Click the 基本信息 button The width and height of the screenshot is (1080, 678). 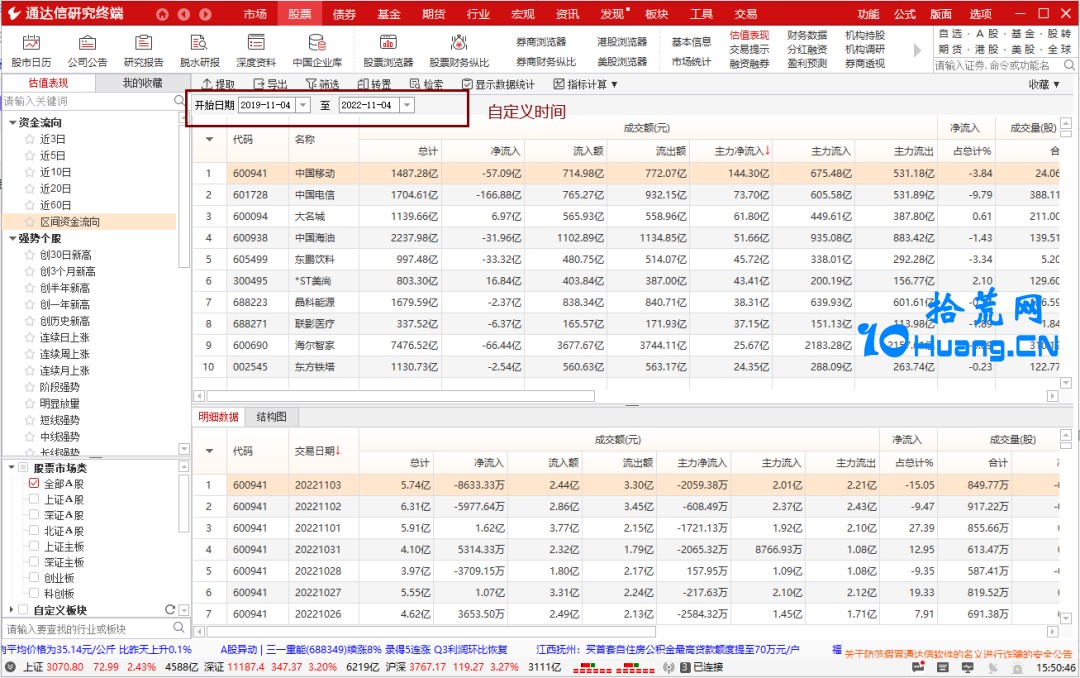click(x=691, y=42)
